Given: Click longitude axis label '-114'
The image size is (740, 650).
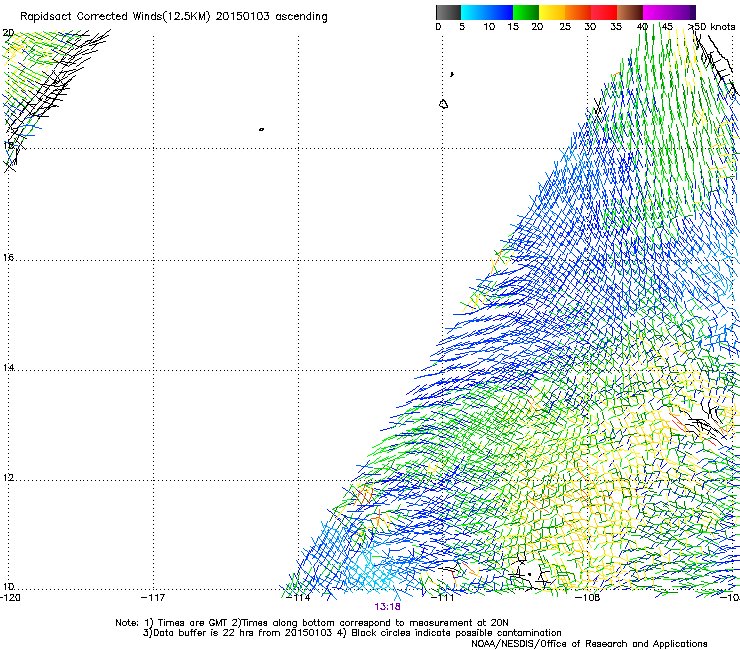Looking at the screenshot, I should 299,598.
